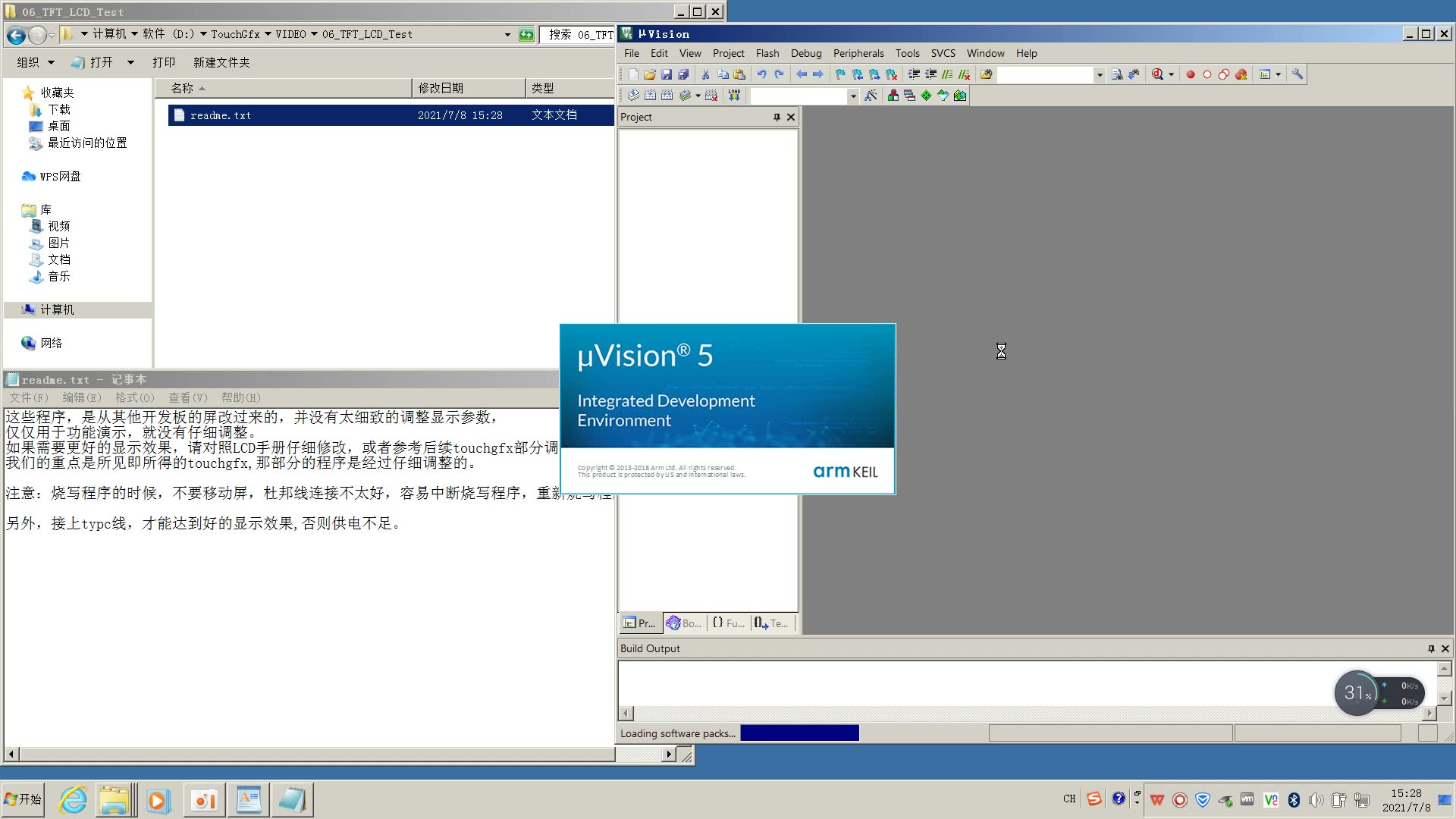The height and width of the screenshot is (819, 1456).
Task: Click the Save icon in µVision toolbar
Action: tap(667, 74)
